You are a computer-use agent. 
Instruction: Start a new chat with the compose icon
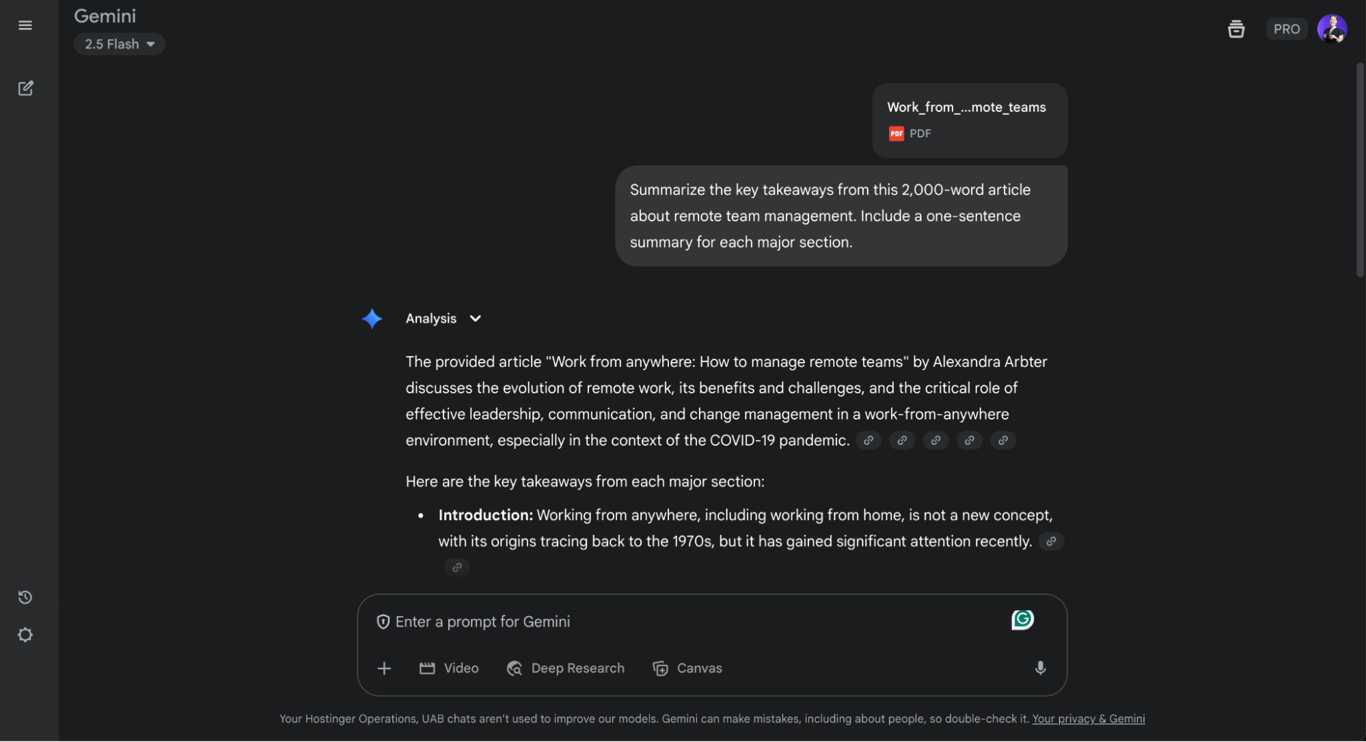25,88
